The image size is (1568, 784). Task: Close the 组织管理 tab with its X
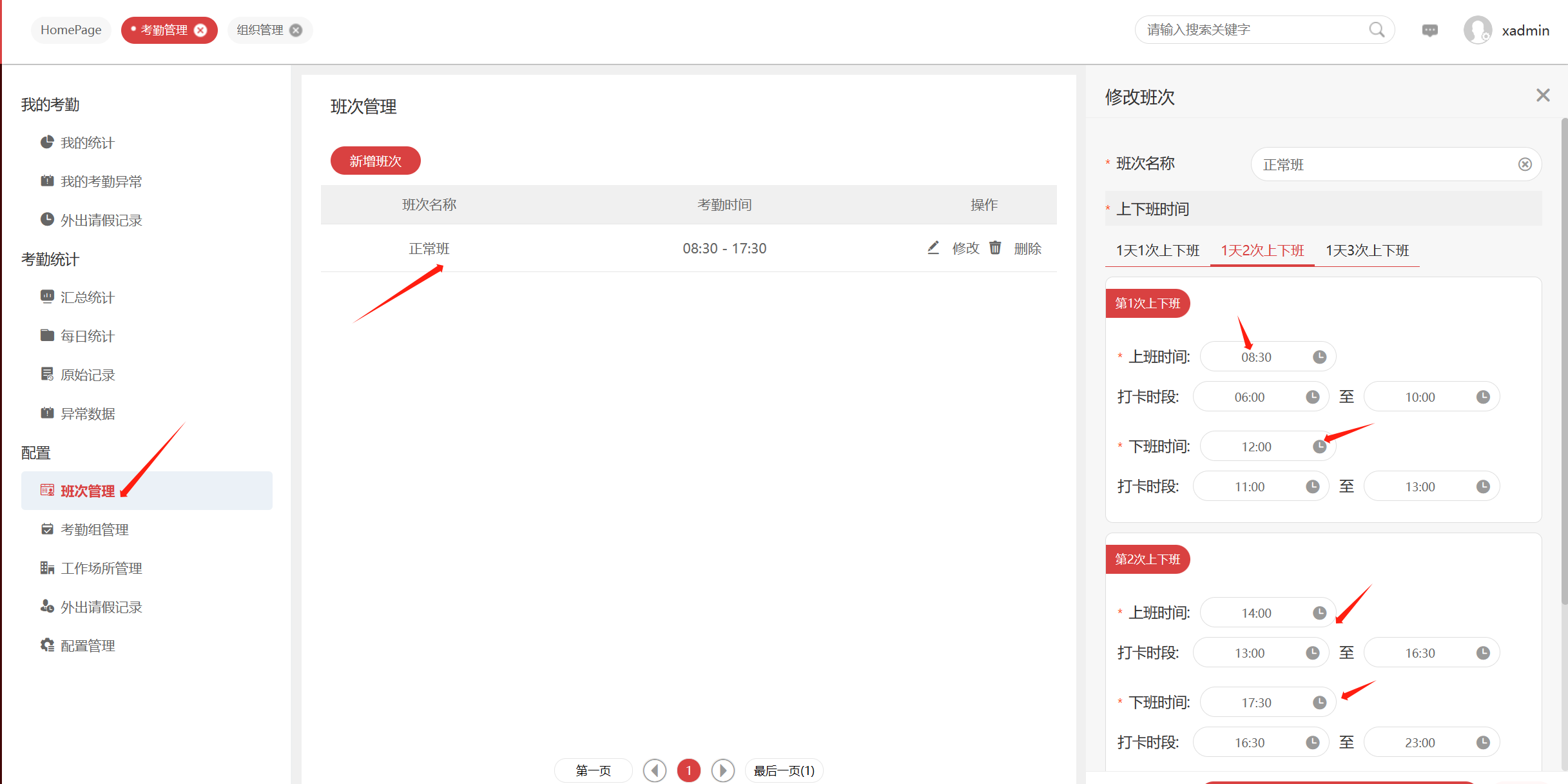pos(296,30)
